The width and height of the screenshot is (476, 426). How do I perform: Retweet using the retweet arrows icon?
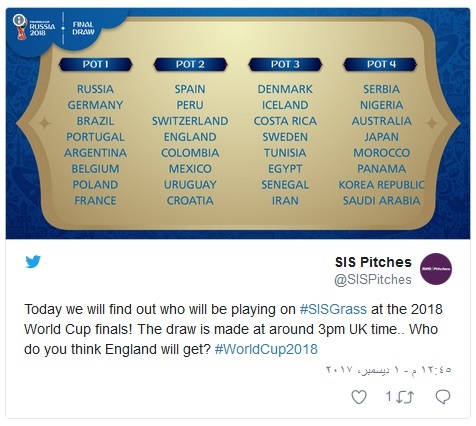click(406, 397)
